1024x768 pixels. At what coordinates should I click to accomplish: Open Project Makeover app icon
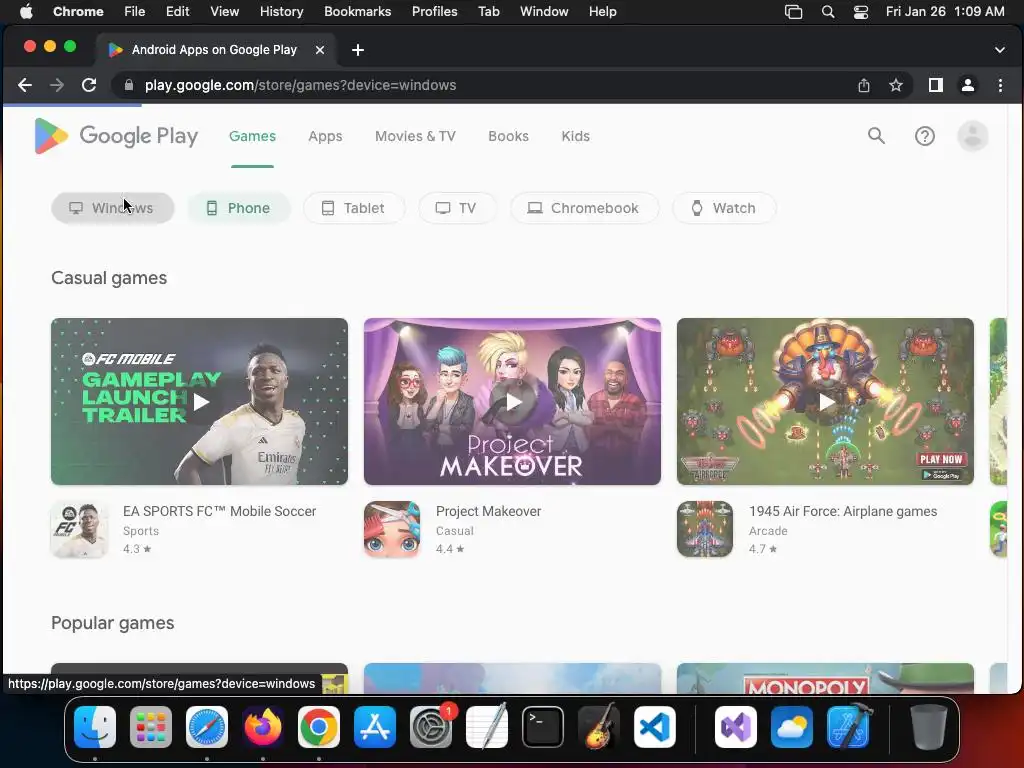pyautogui.click(x=392, y=529)
